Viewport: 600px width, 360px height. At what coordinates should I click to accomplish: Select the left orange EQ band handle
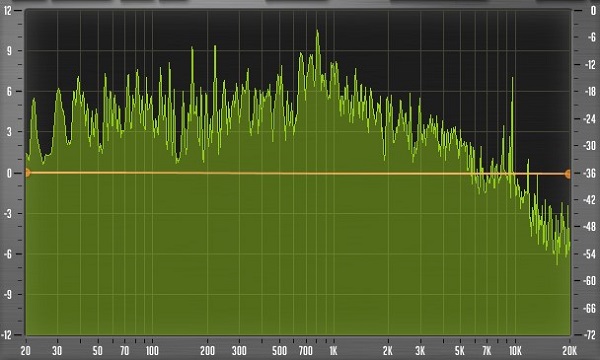27,173
